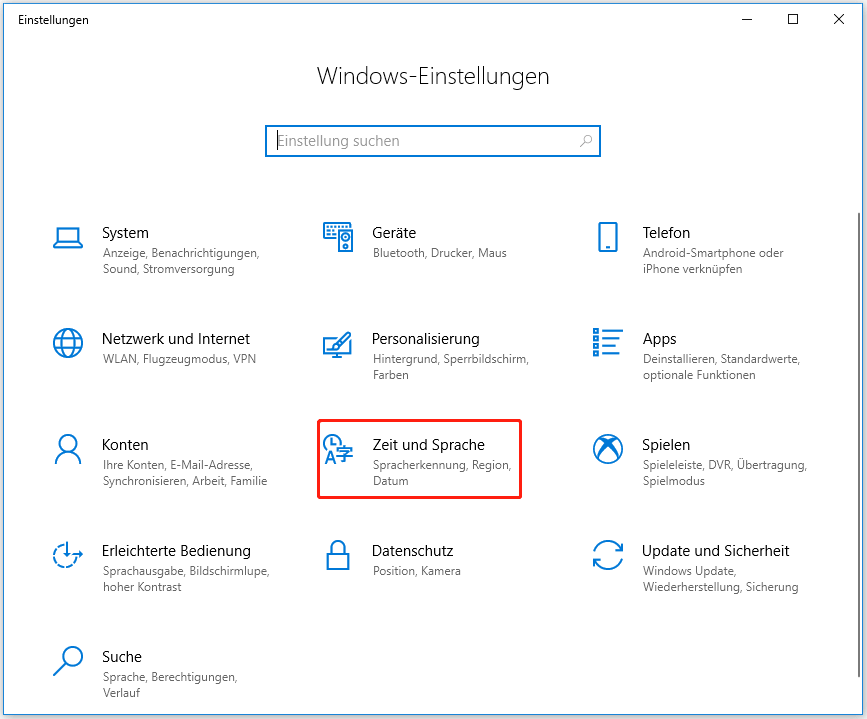Click 'Position, Kamera' description

[x=416, y=571]
